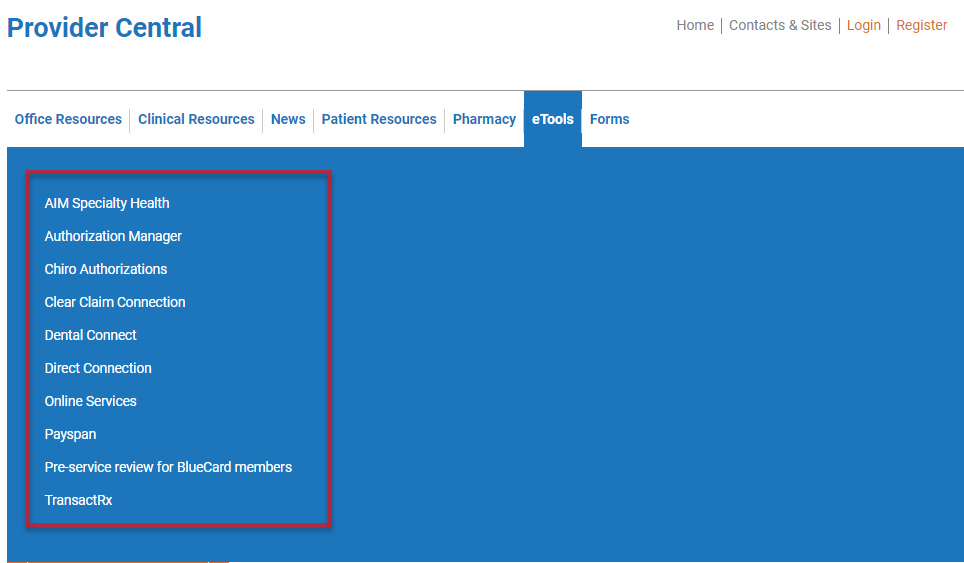This screenshot has width=964, height=563.
Task: Click the Login link
Action: 863,25
